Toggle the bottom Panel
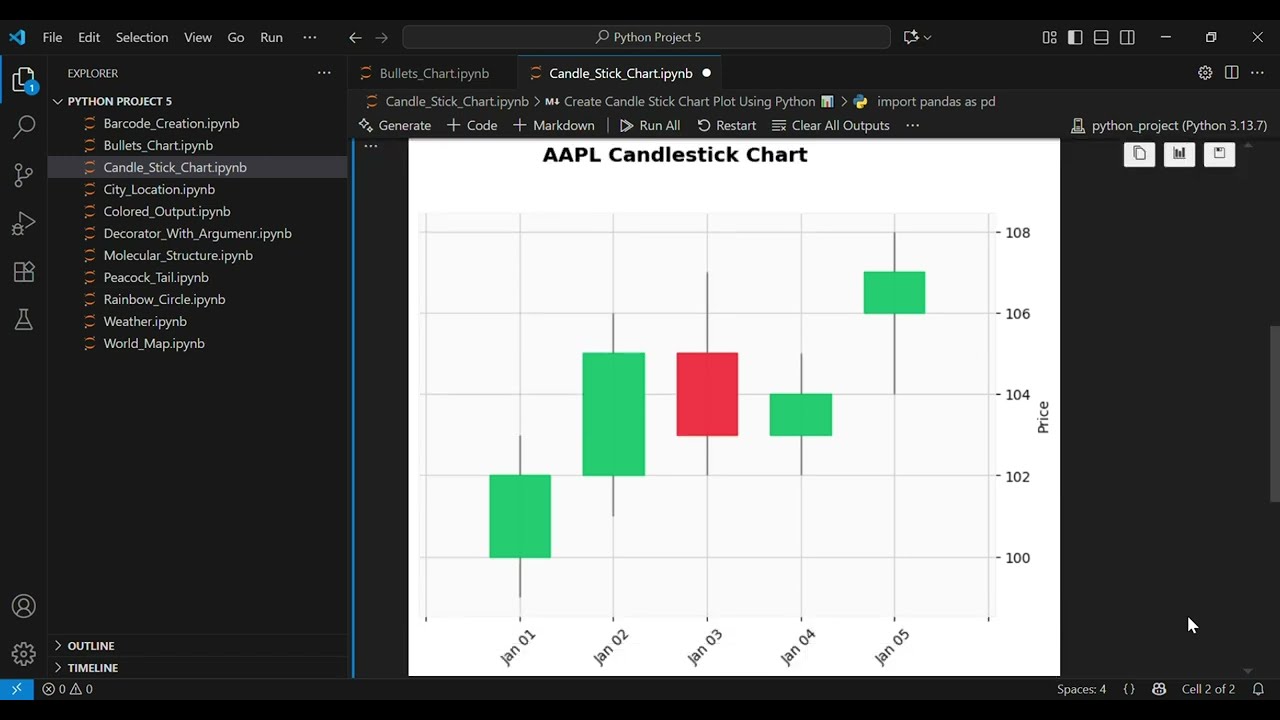Screen dimensions: 1280x720 (1101, 37)
